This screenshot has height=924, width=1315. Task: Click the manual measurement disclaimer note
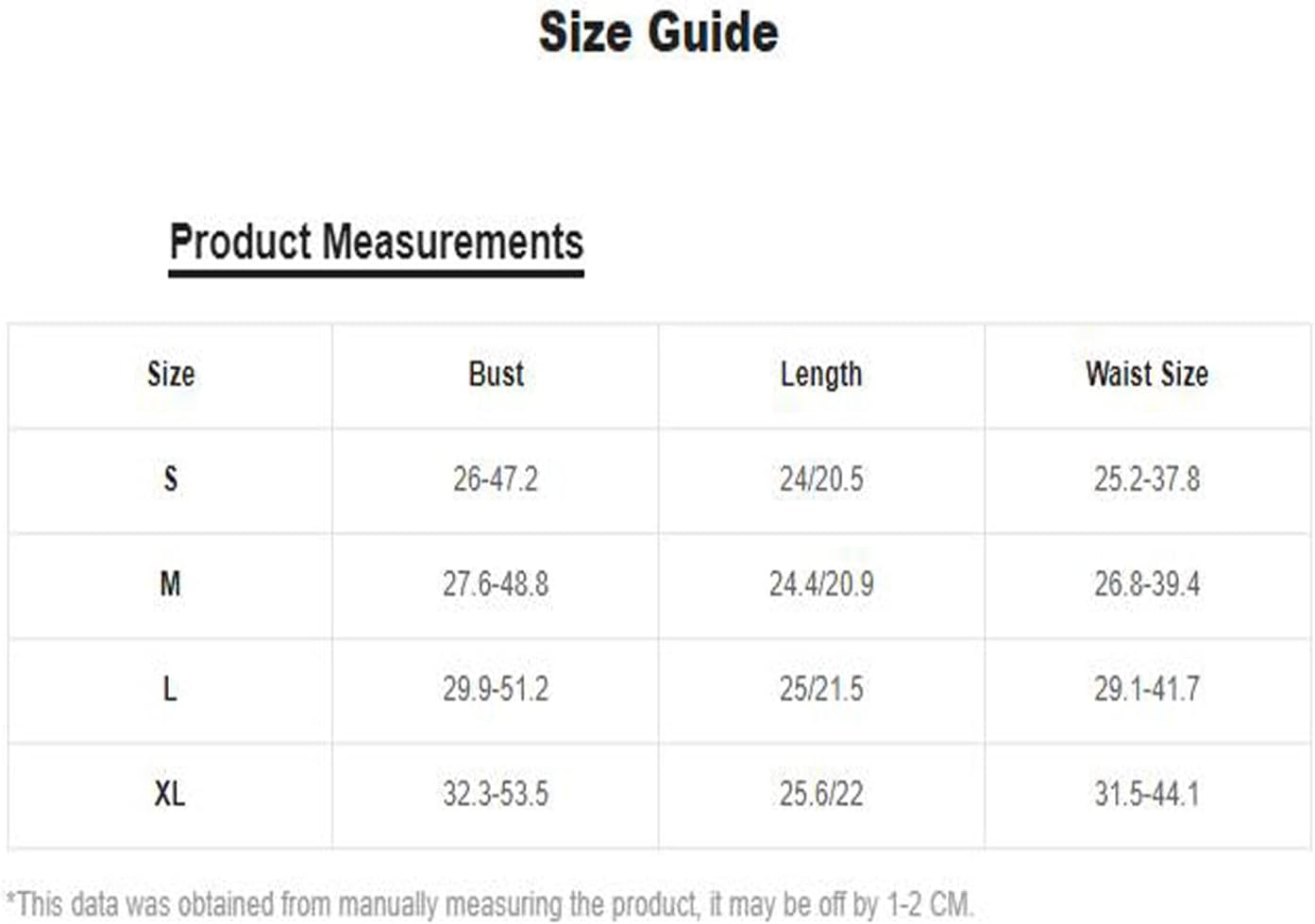tap(489, 904)
